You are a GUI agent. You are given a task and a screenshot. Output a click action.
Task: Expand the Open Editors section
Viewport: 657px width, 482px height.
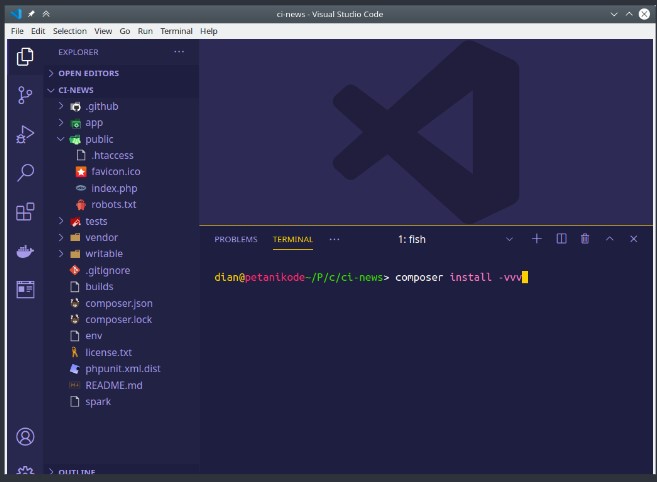tap(124, 73)
